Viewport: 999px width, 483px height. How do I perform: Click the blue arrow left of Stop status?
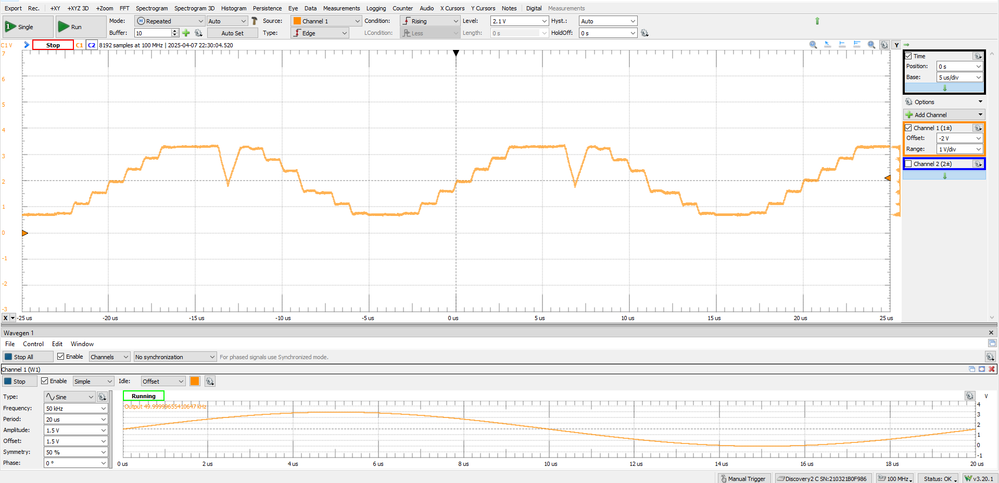point(26,45)
